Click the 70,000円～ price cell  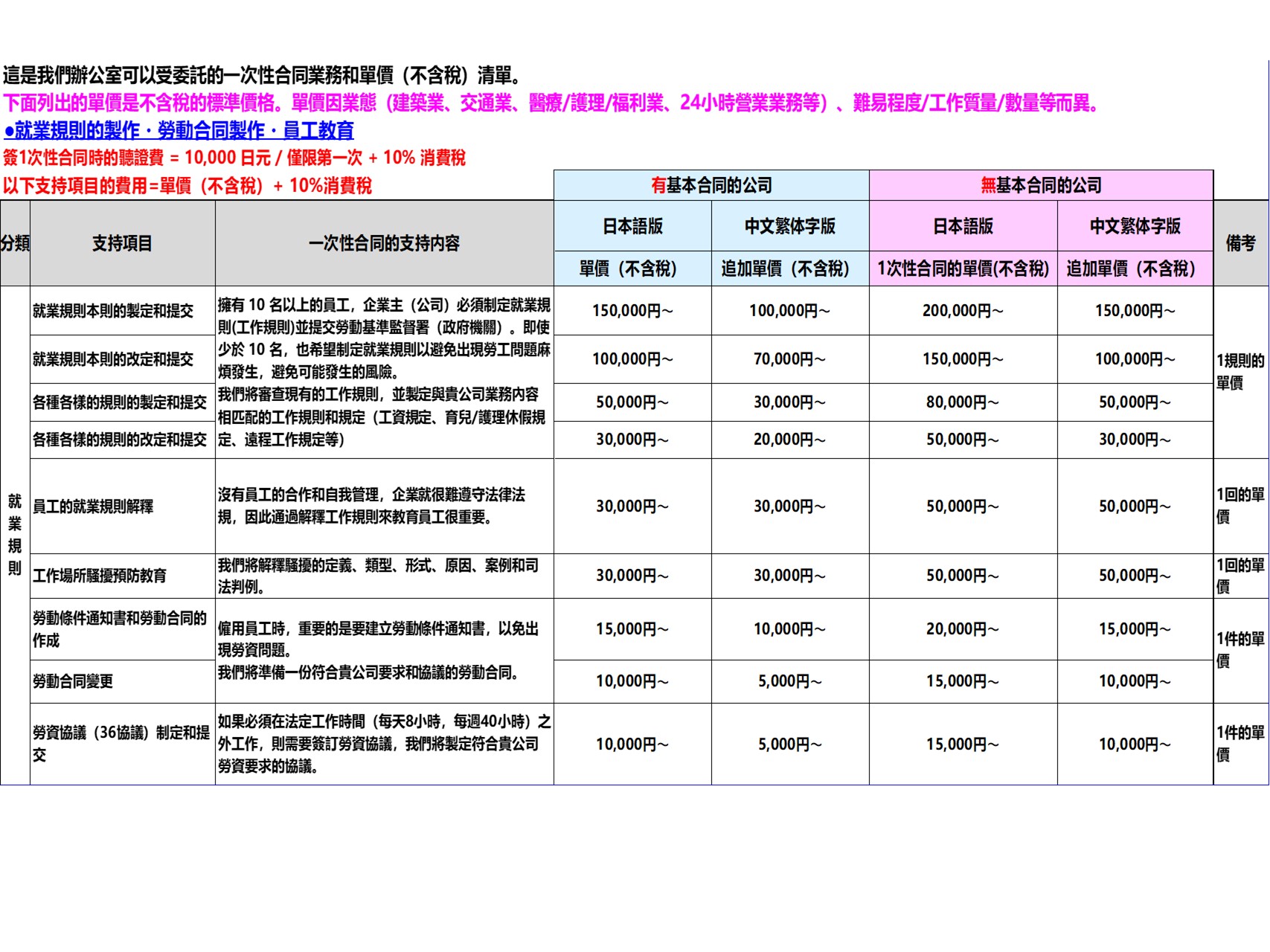point(789,359)
